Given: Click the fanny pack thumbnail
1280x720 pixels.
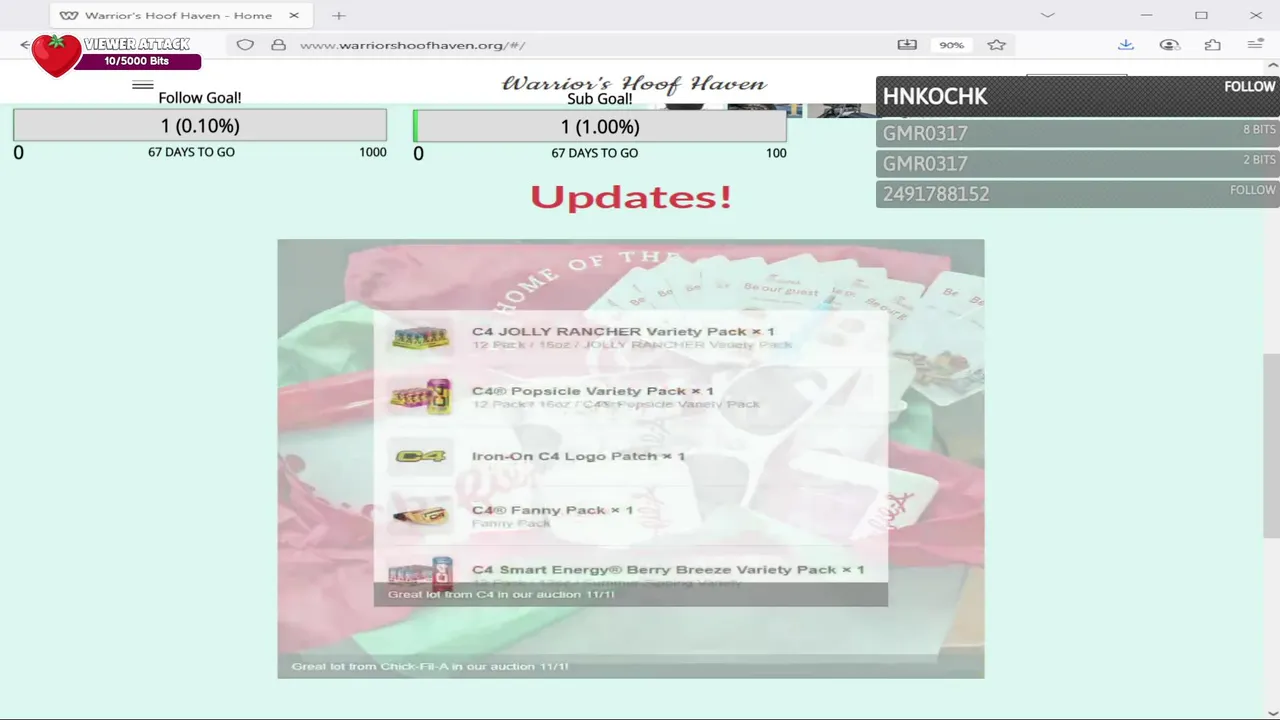Looking at the screenshot, I should (x=420, y=516).
